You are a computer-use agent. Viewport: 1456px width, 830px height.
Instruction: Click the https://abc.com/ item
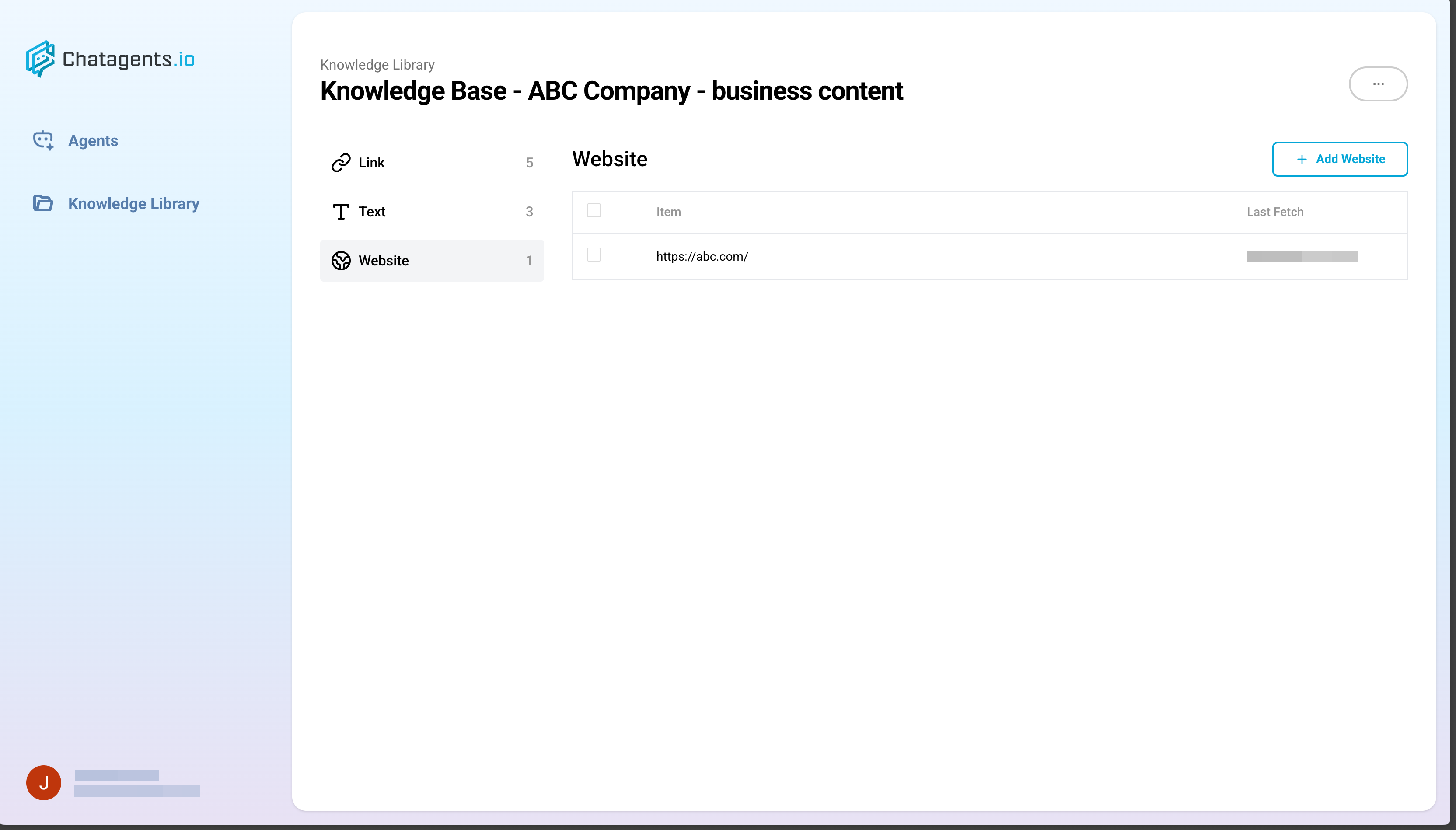tap(702, 257)
